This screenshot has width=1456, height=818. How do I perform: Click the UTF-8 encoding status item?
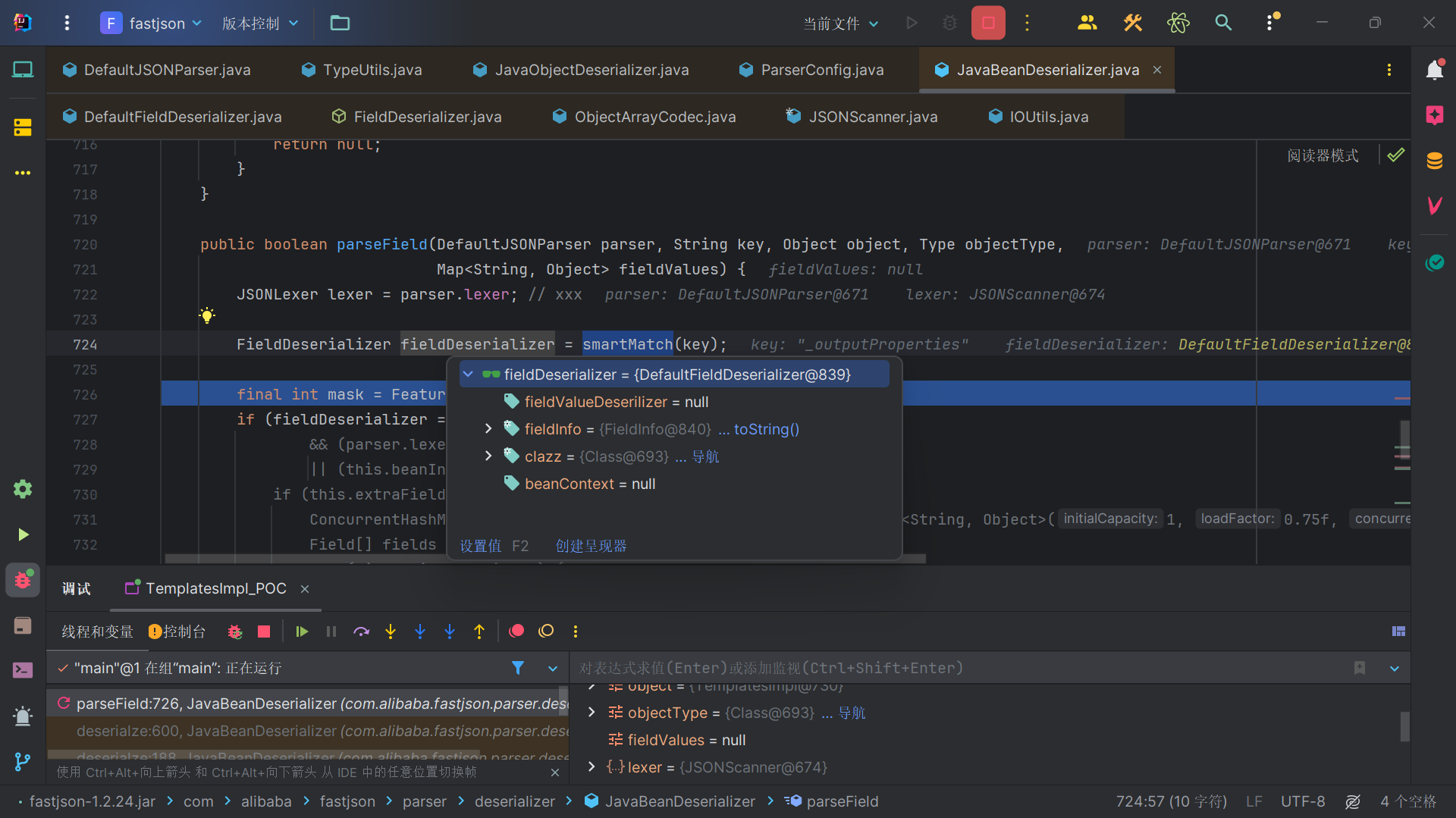tap(1303, 801)
